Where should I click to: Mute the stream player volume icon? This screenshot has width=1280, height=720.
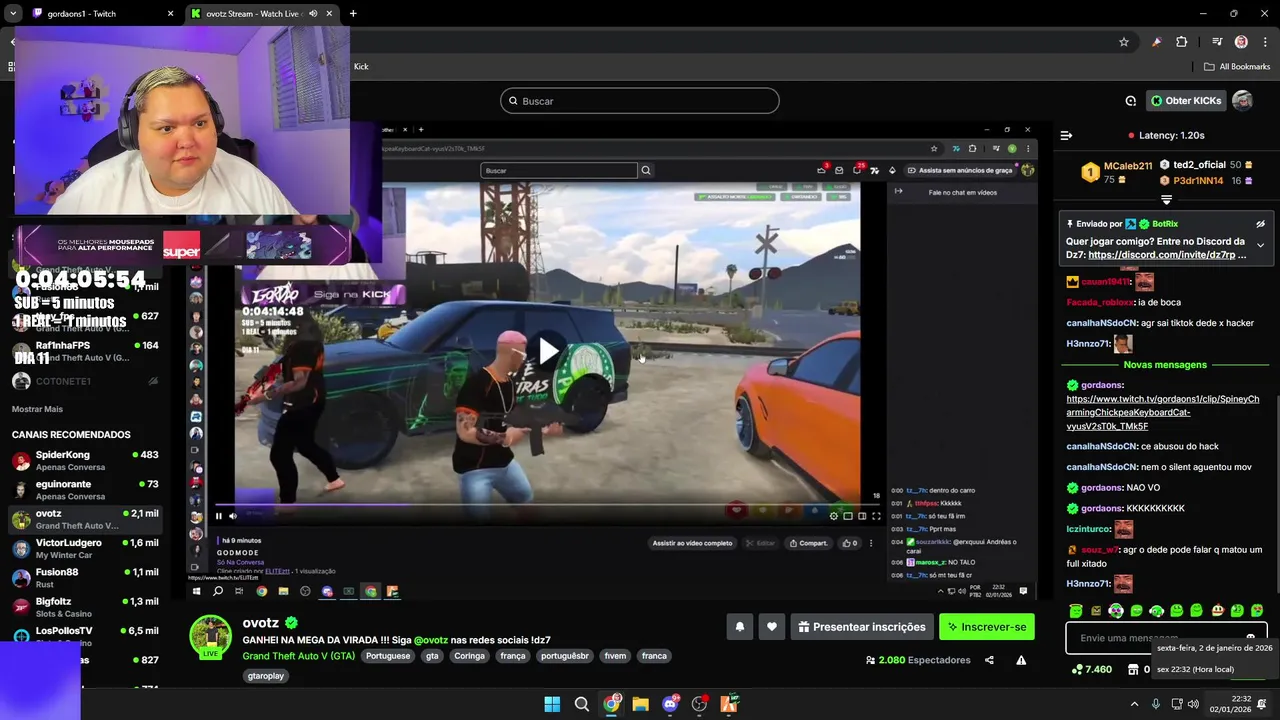(x=233, y=516)
